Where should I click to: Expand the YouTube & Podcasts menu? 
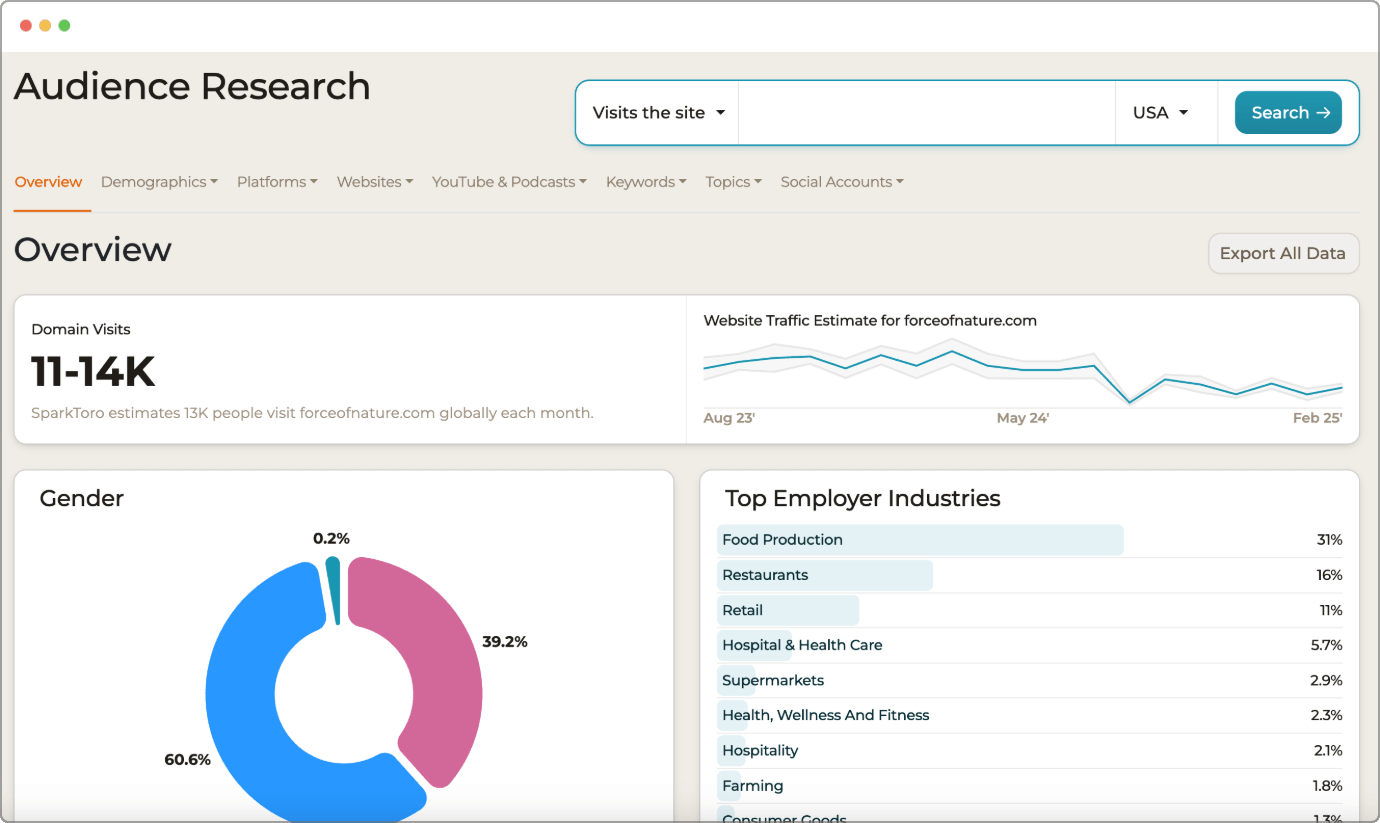(x=509, y=182)
